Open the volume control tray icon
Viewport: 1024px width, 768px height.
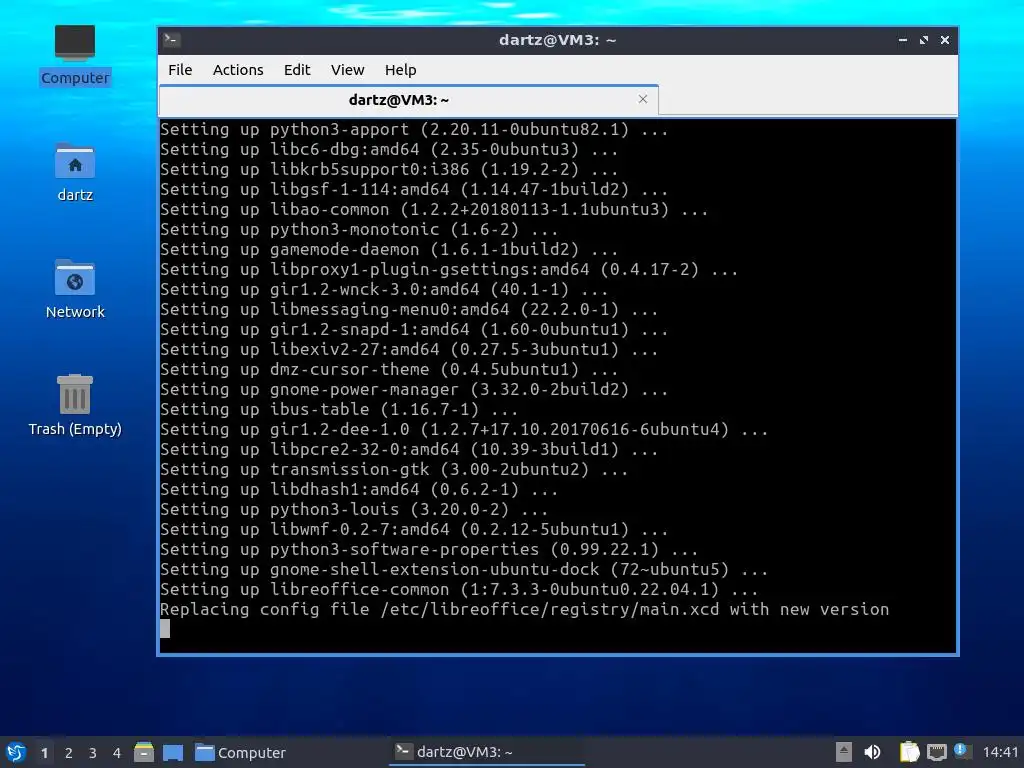872,752
